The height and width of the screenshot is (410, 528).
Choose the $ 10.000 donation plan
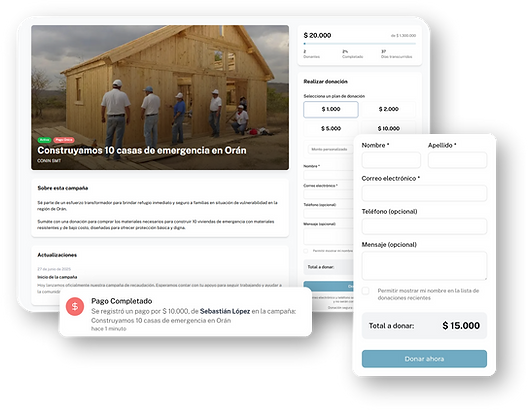pos(389,129)
